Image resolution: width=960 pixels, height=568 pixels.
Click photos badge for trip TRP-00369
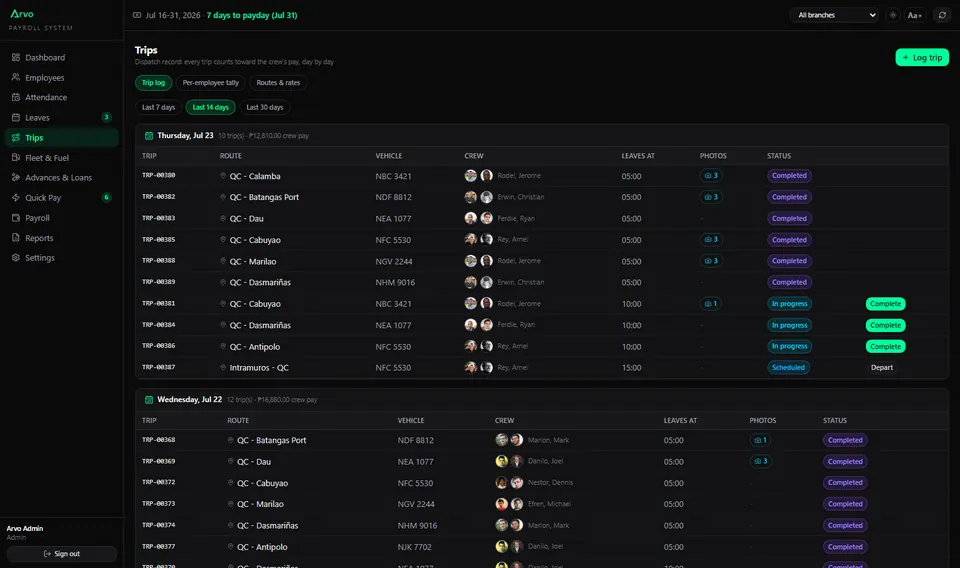[761, 462]
